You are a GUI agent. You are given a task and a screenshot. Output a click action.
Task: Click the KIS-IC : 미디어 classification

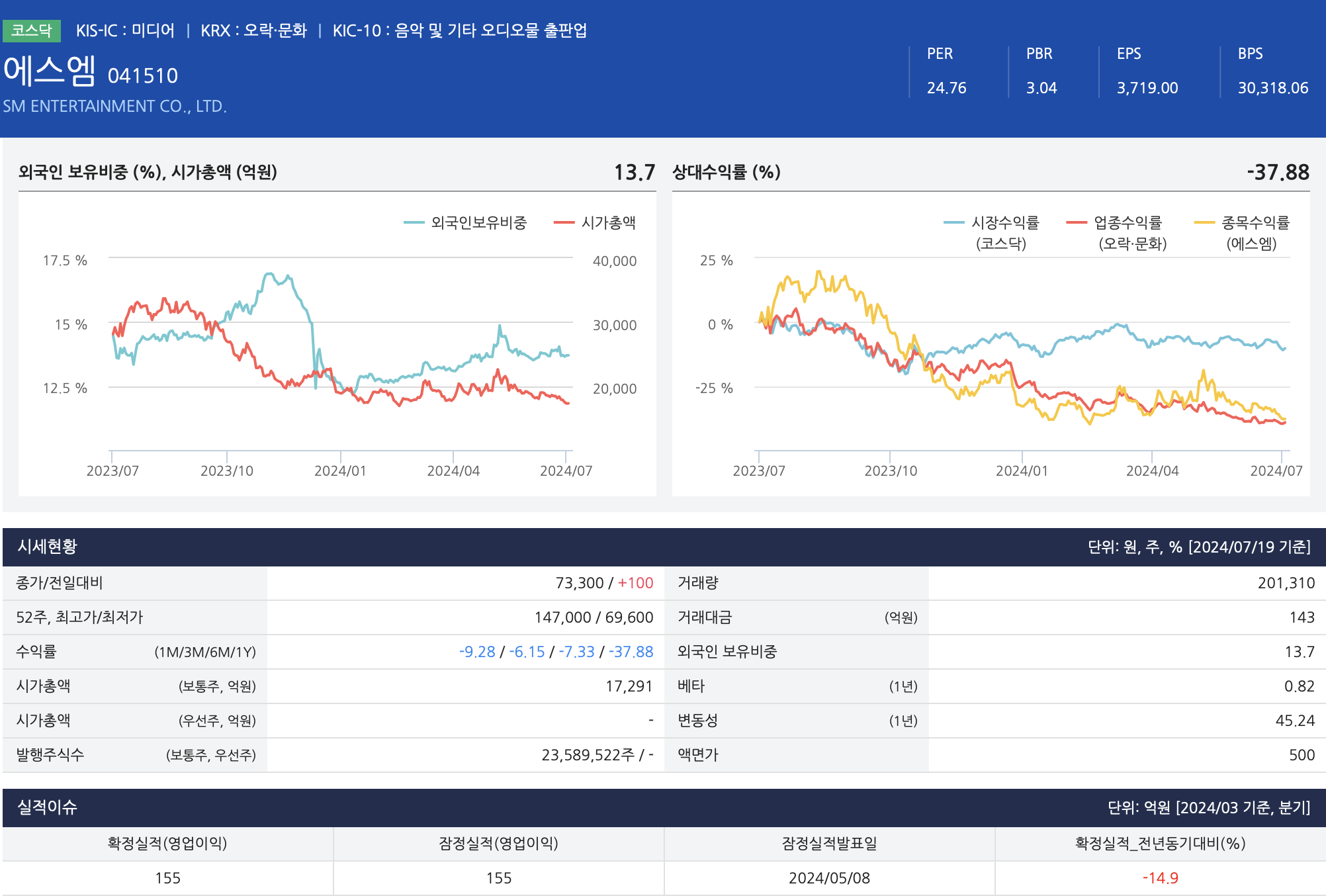125,30
